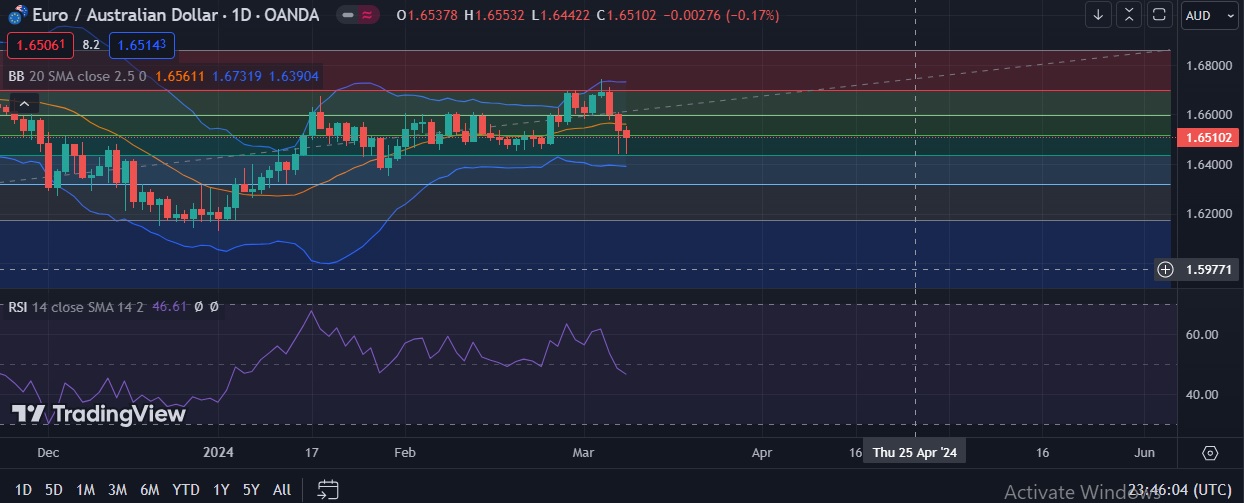Image resolution: width=1244 pixels, height=503 pixels.
Task: Select the 5D time range
Action: click(x=54, y=489)
